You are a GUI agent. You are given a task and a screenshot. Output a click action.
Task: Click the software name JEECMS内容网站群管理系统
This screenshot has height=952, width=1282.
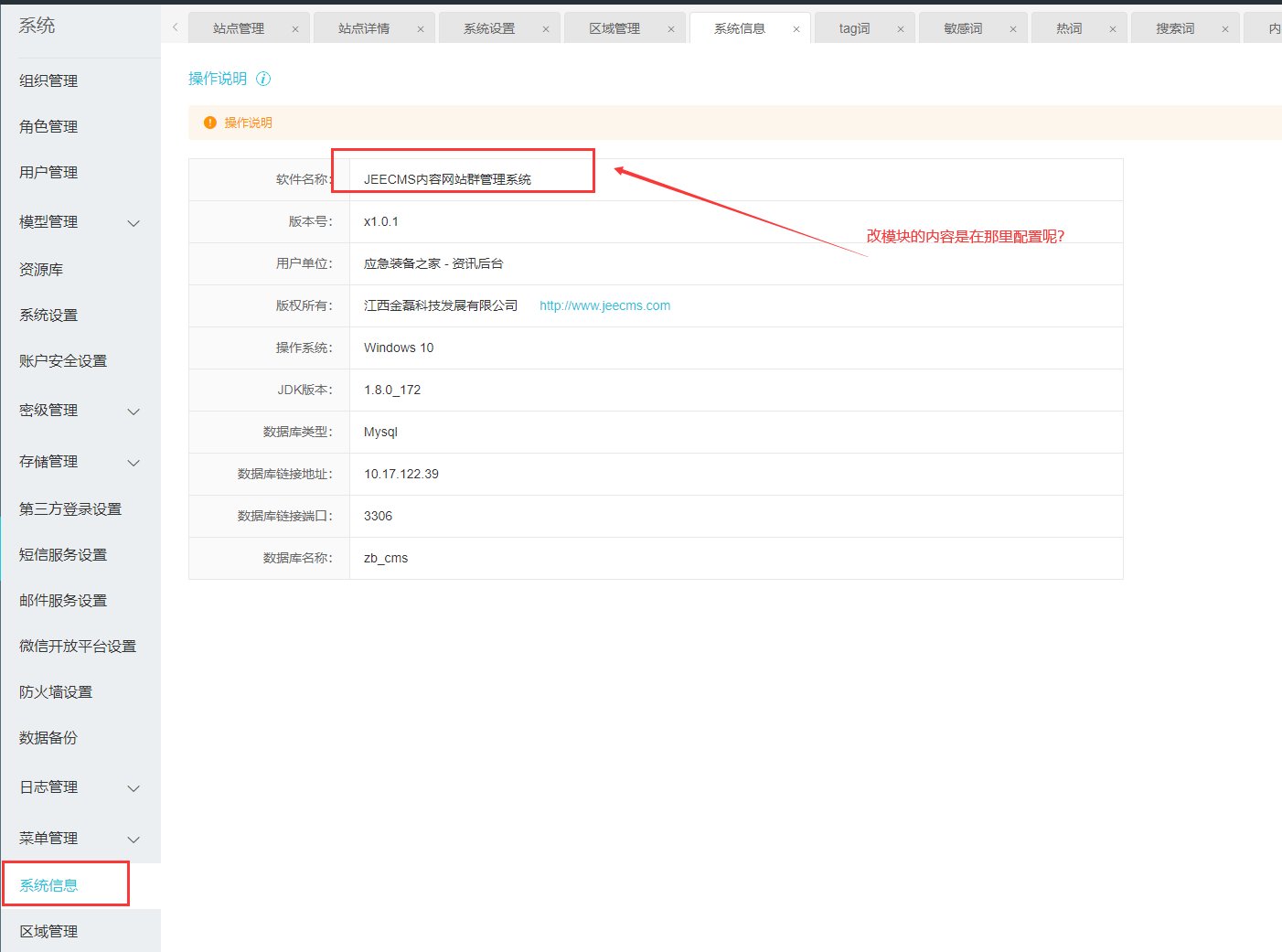click(x=447, y=179)
